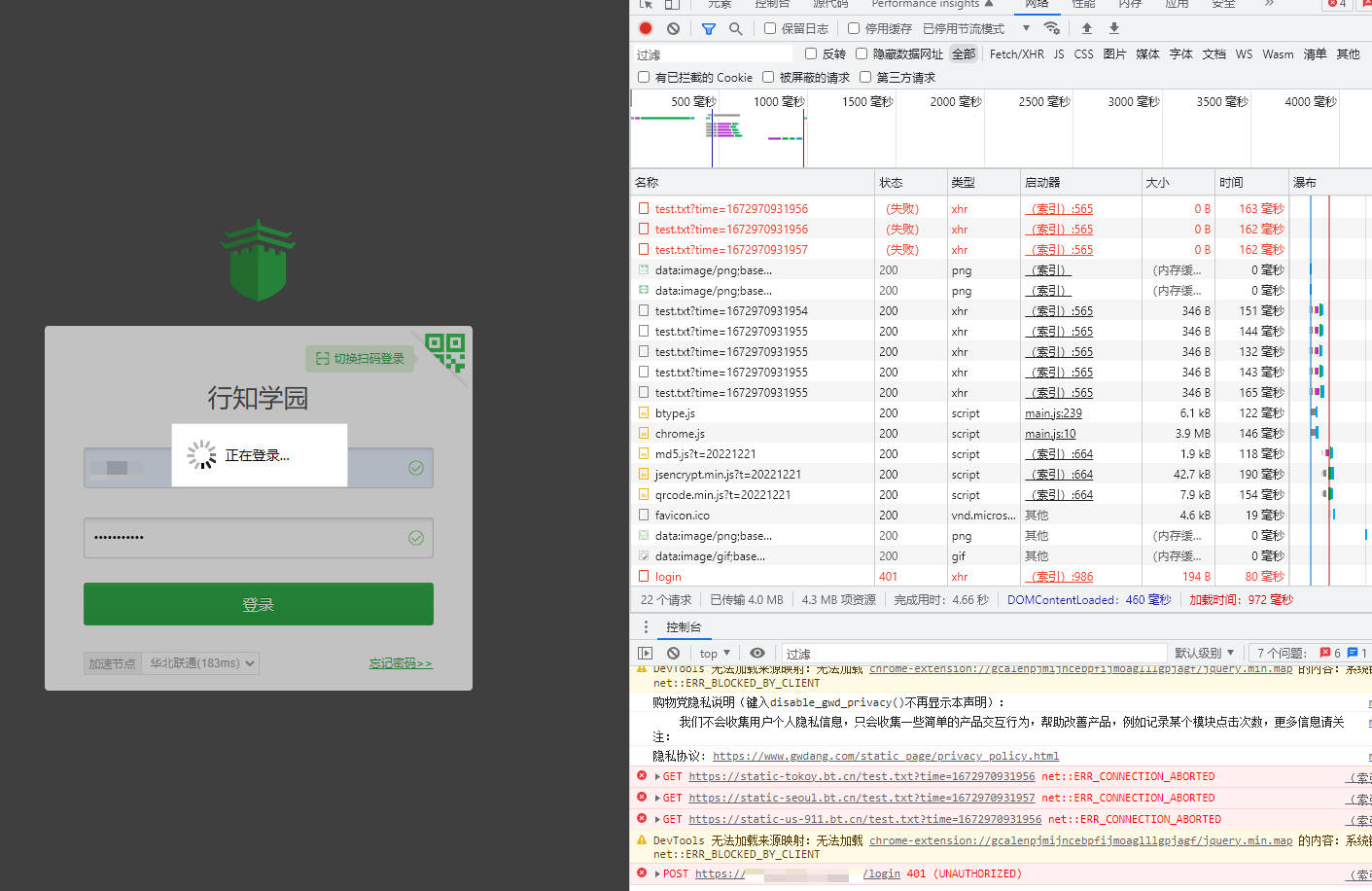Open the 加速节点 node selector dropdown
The width and height of the screenshot is (1372, 891).
click(x=201, y=663)
